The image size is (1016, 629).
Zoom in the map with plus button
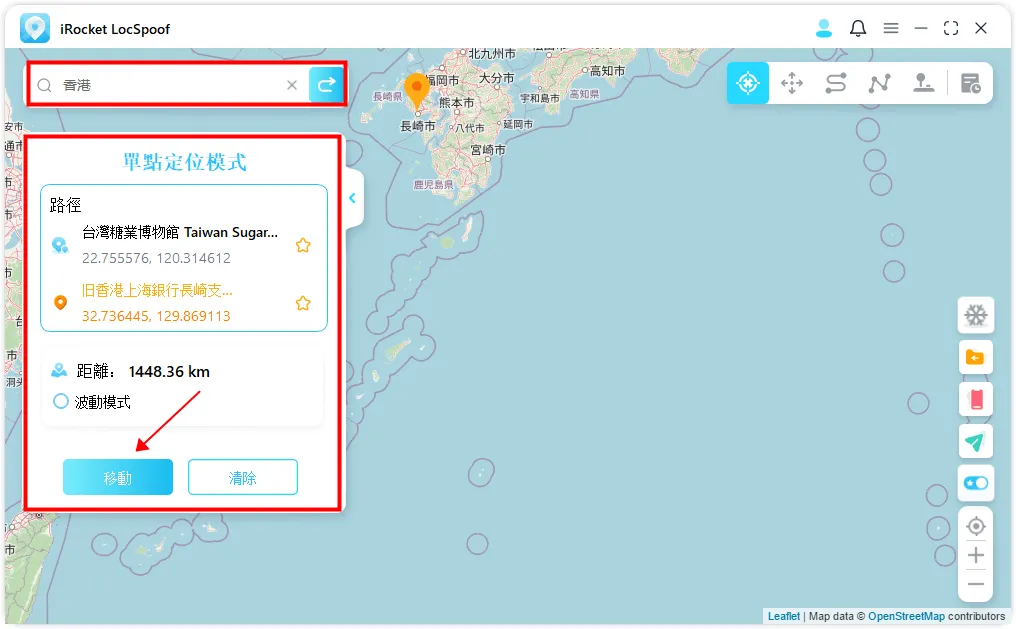975,555
